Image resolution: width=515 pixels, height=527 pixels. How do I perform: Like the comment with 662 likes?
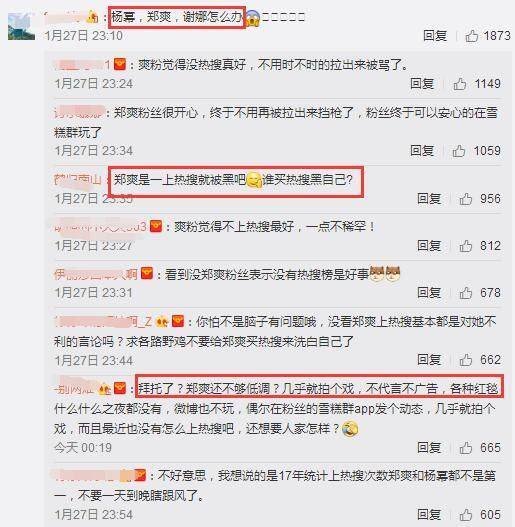tap(466, 360)
